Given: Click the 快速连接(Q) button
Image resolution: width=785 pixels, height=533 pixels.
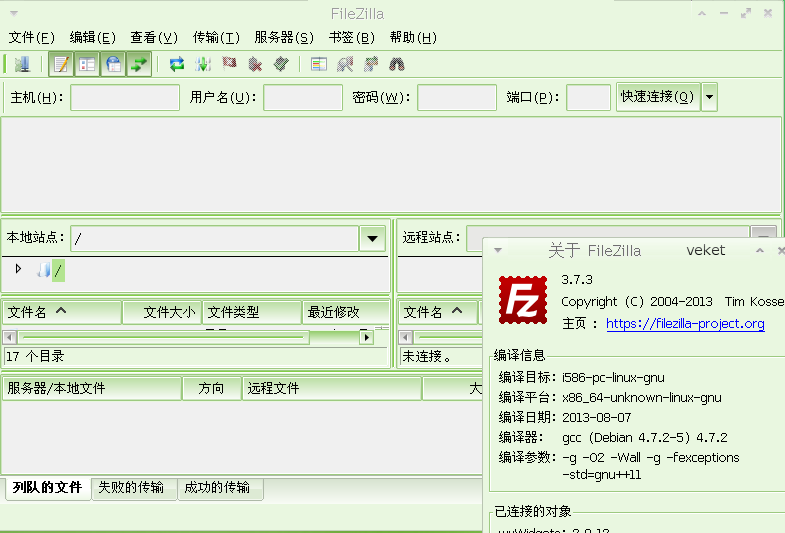Looking at the screenshot, I should click(658, 97).
